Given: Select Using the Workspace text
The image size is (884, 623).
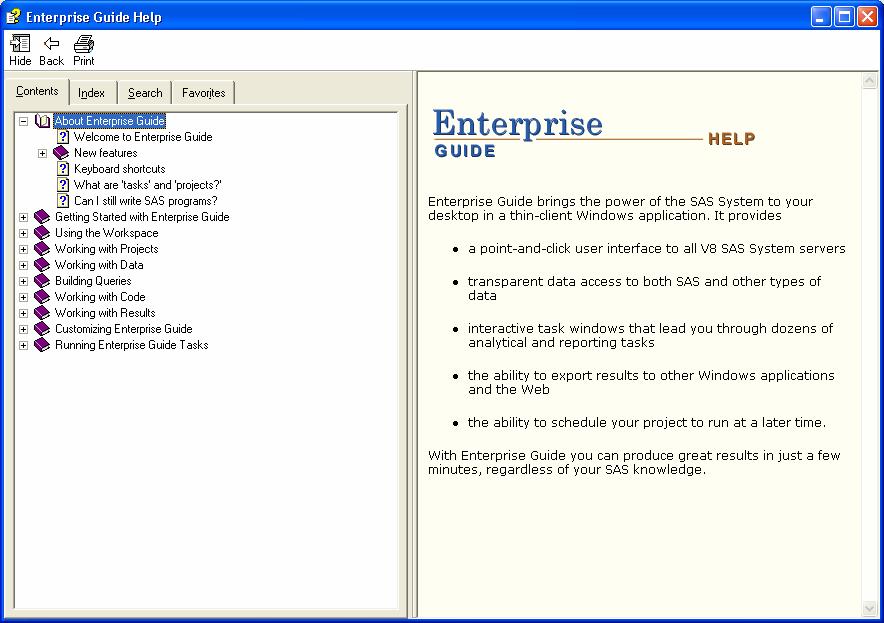Looking at the screenshot, I should pos(107,233).
